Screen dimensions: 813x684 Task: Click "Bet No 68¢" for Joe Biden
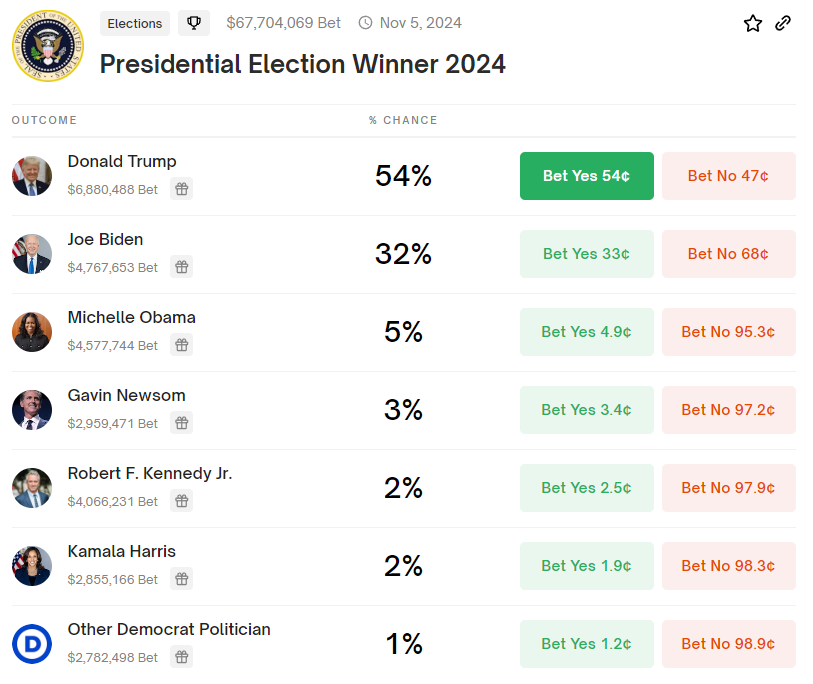[x=729, y=254]
